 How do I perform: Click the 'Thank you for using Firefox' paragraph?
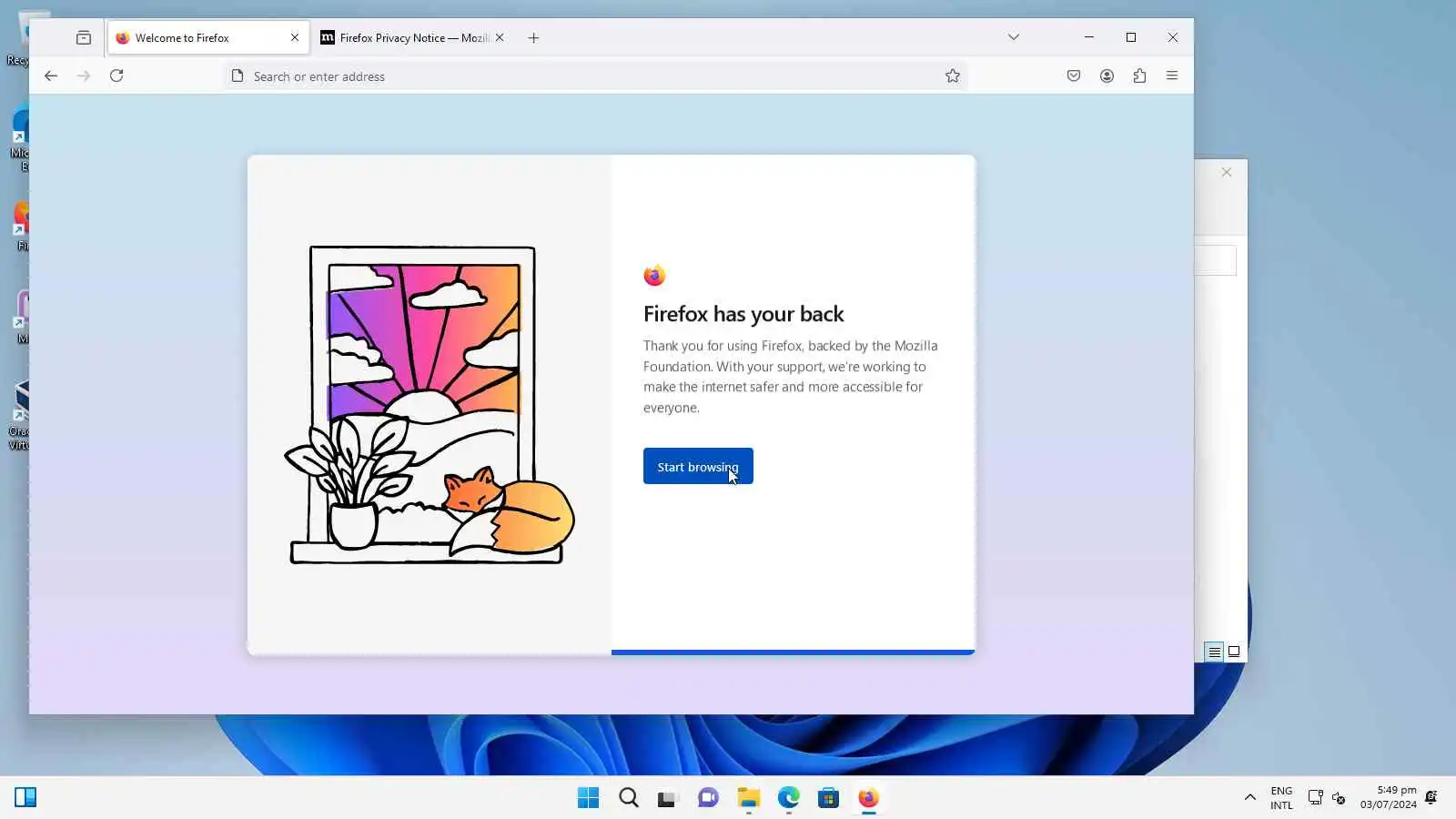(790, 377)
